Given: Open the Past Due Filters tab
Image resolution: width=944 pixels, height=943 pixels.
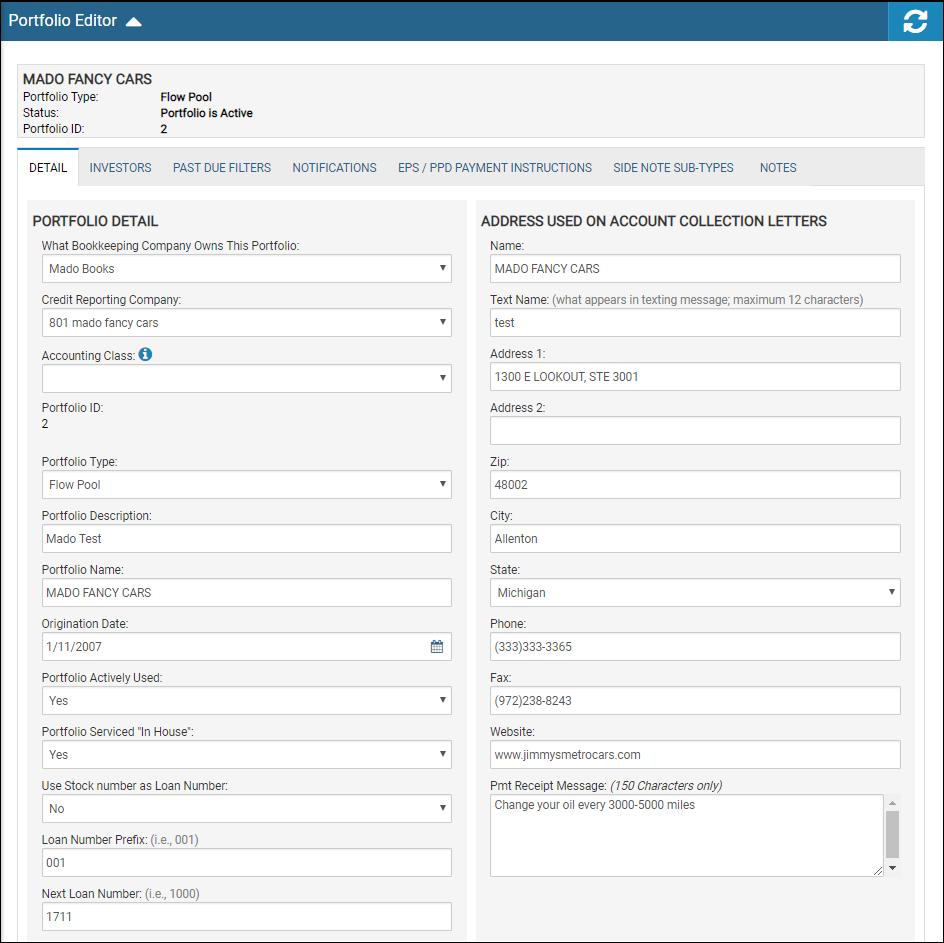Looking at the screenshot, I should pos(222,168).
